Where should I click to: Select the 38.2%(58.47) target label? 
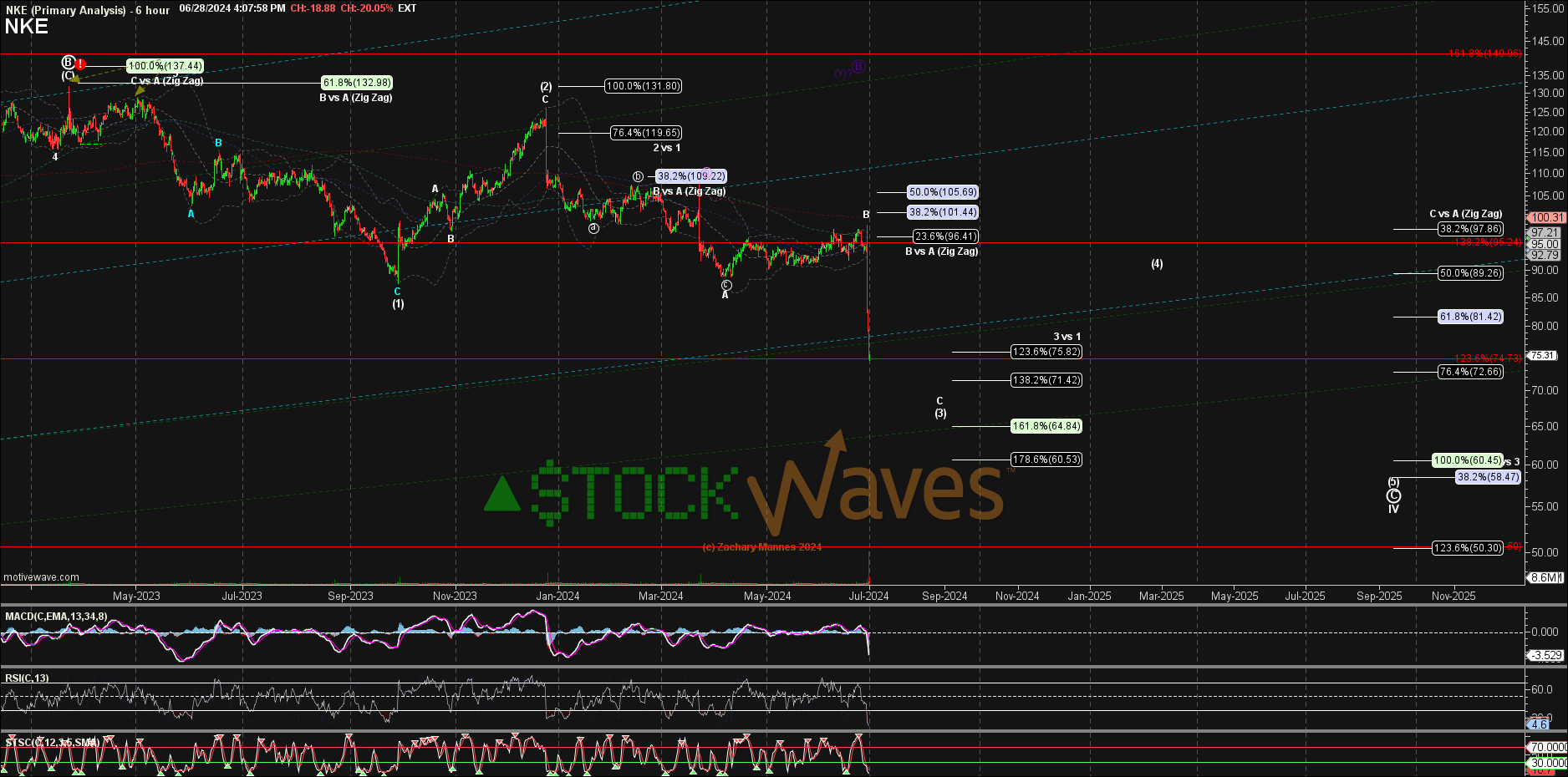pyautogui.click(x=1488, y=477)
